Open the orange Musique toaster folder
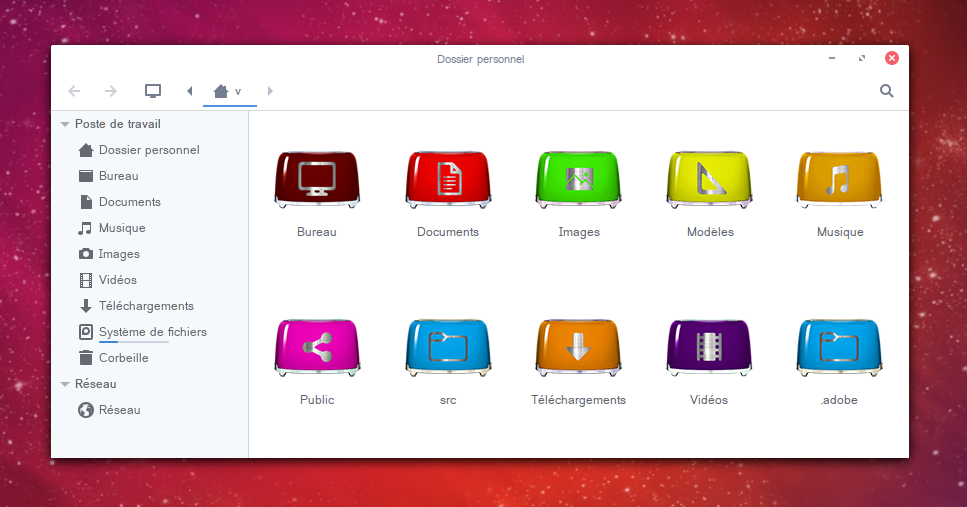This screenshot has height=507, width=967. pyautogui.click(x=839, y=179)
